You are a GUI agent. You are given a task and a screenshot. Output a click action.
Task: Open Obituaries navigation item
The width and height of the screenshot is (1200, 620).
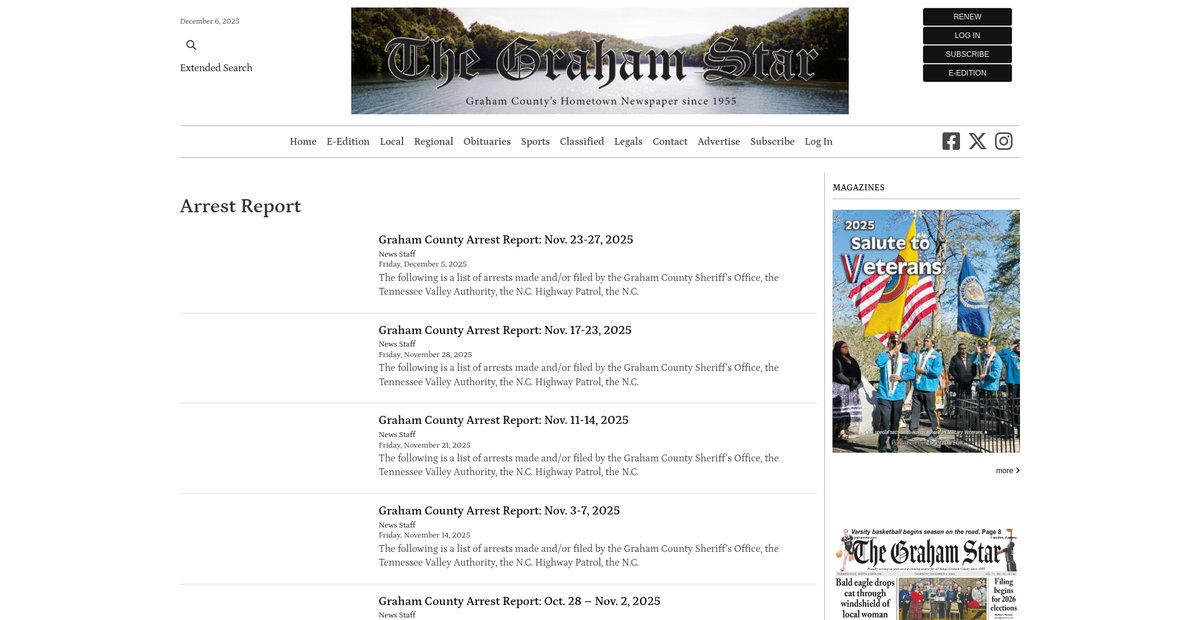(x=487, y=142)
